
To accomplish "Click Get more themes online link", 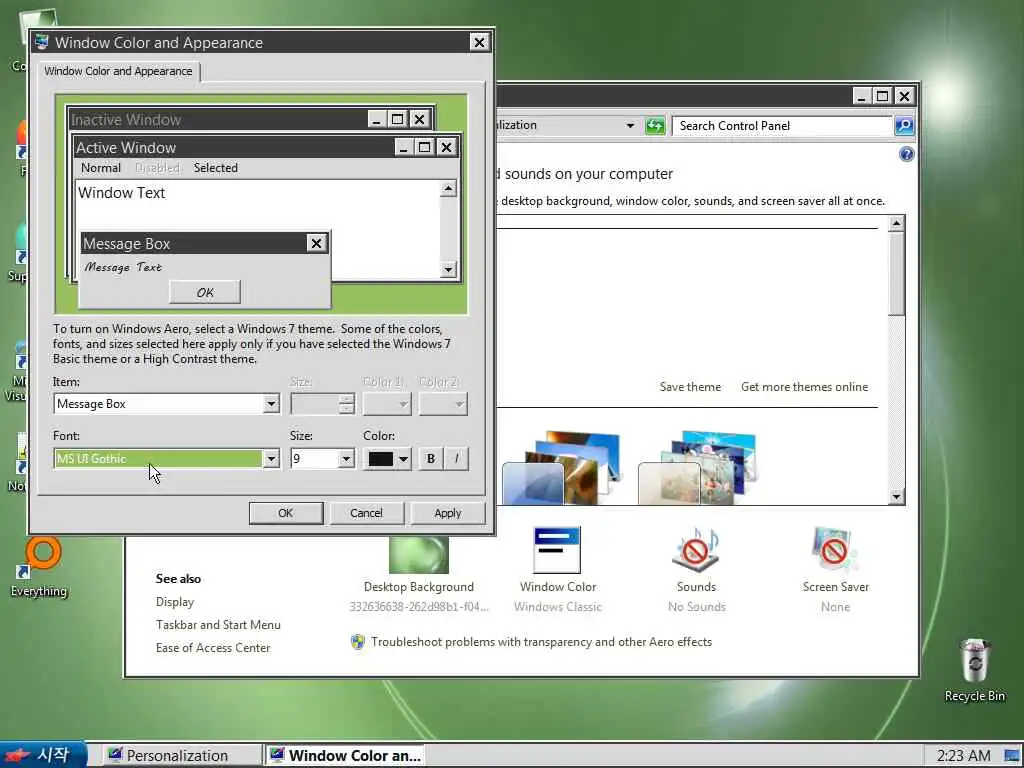I will pyautogui.click(x=805, y=387).
